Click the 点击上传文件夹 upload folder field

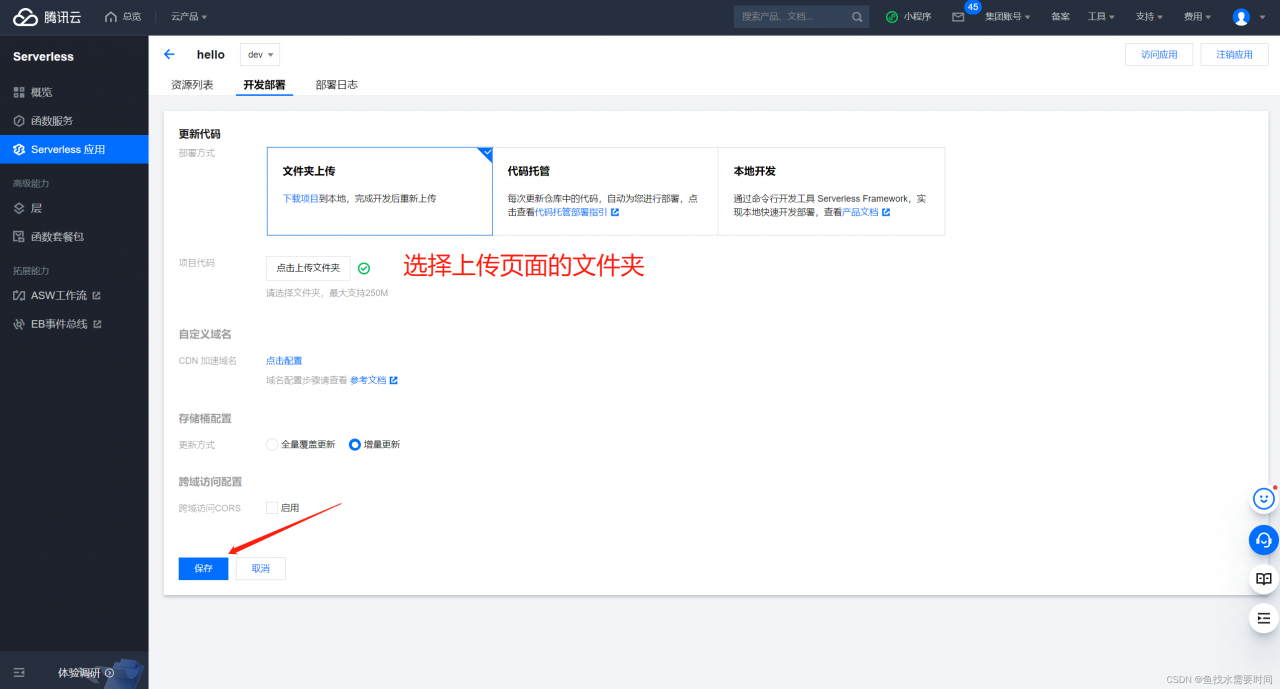click(x=307, y=268)
